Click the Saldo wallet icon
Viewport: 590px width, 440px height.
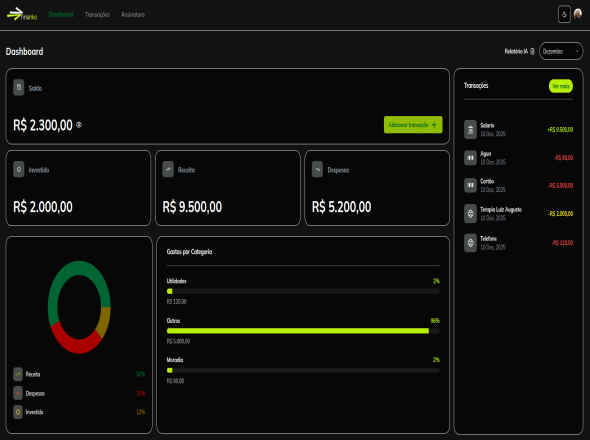(18, 87)
